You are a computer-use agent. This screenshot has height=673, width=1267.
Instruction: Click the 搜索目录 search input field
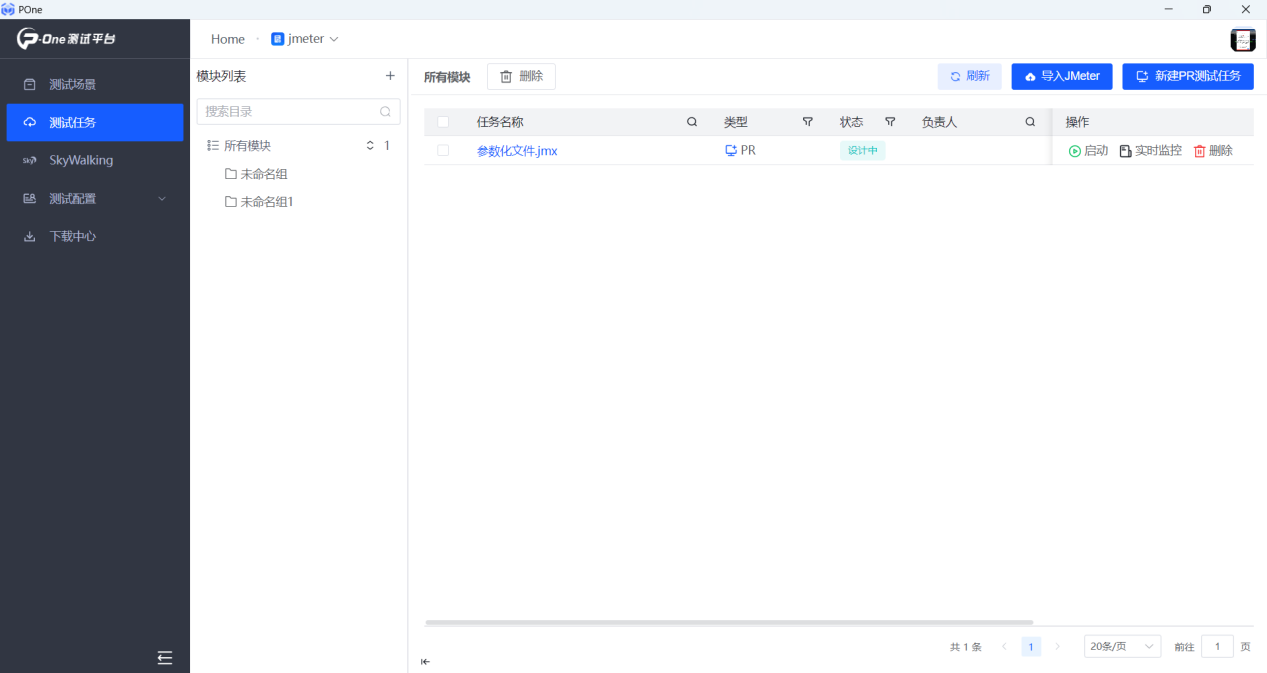290,112
